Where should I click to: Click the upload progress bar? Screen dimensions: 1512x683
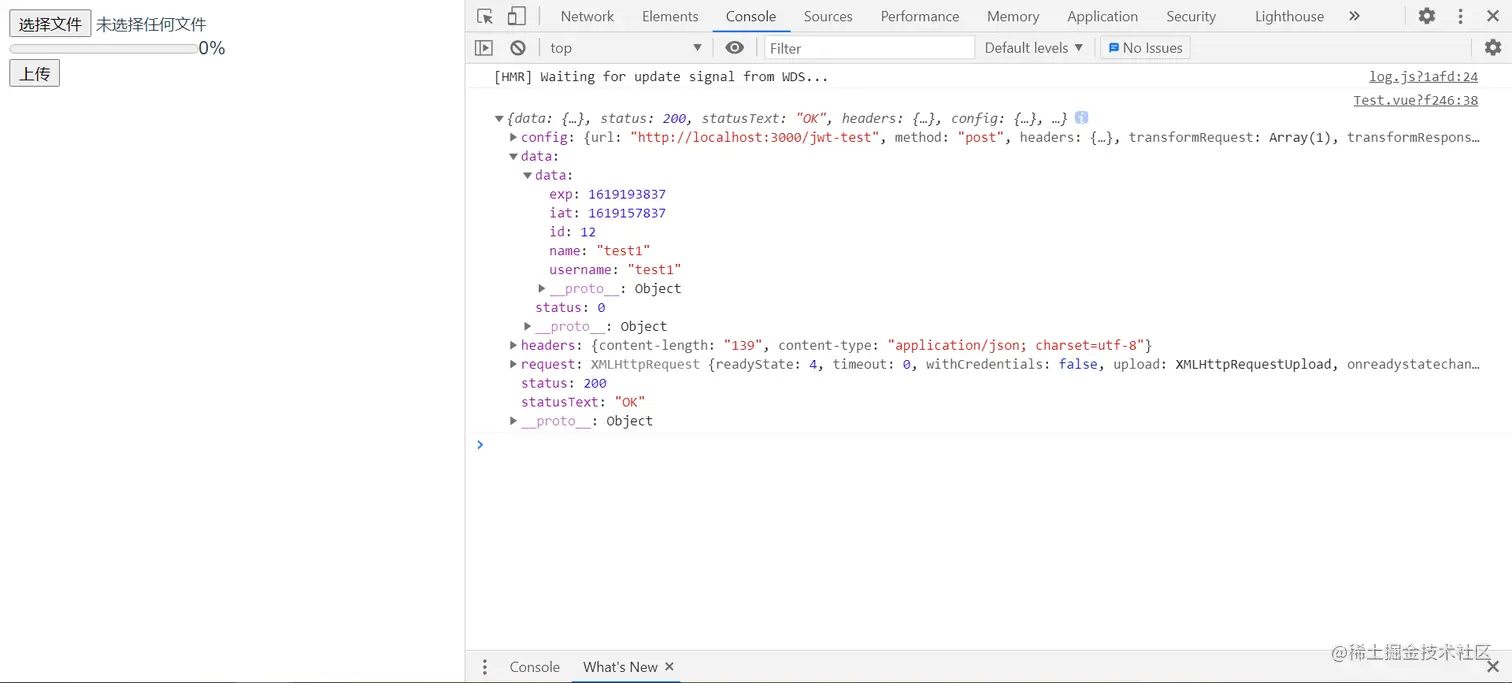(x=103, y=48)
